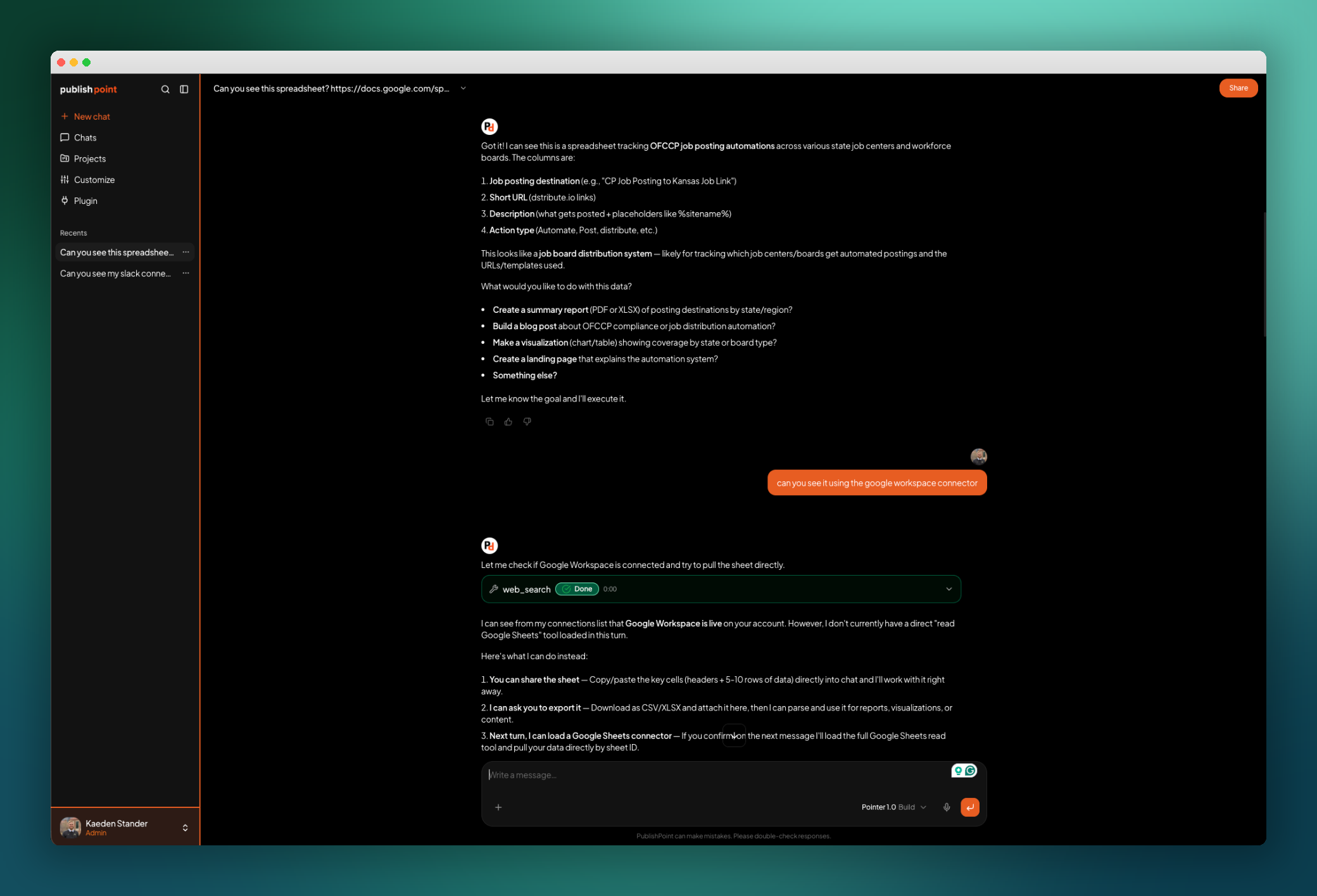Send message with orange arrow button
1317x896 pixels.
tap(970, 807)
